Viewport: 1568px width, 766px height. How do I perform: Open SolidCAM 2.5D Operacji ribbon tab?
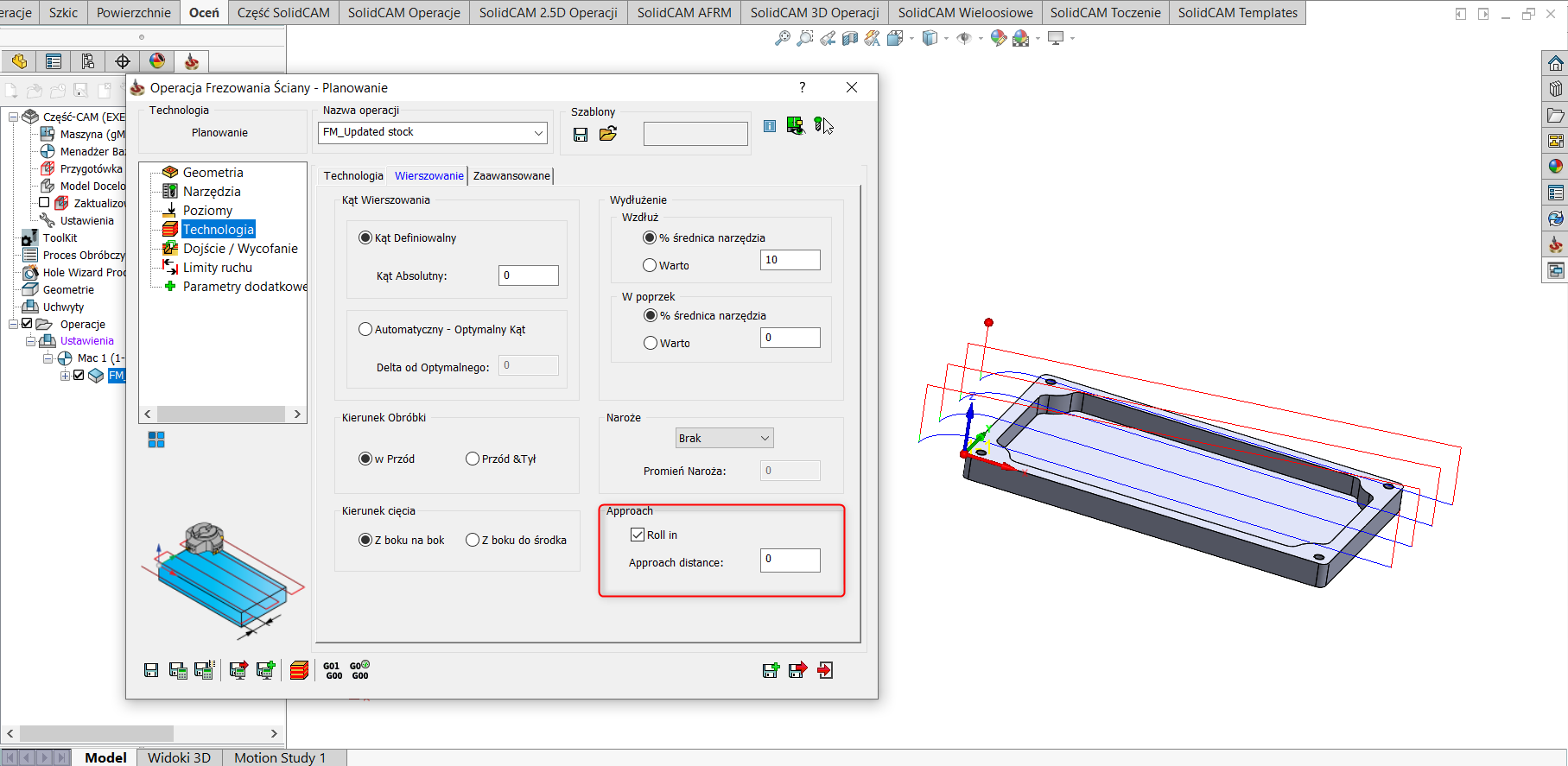click(x=549, y=12)
